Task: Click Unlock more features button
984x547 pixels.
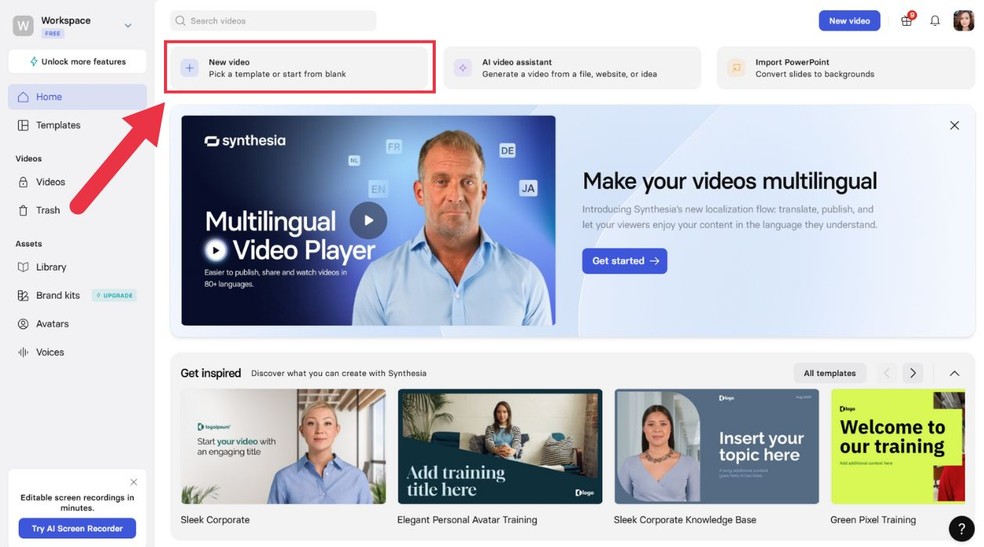Action: pyautogui.click(x=77, y=61)
